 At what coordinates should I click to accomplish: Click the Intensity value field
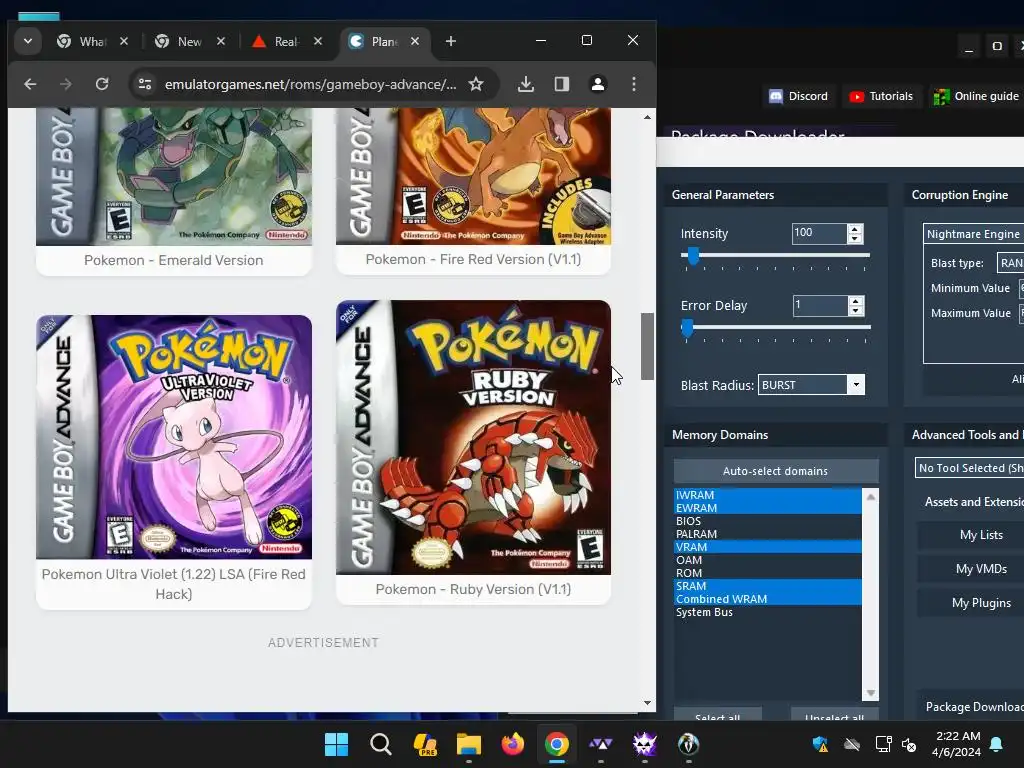tap(820, 234)
